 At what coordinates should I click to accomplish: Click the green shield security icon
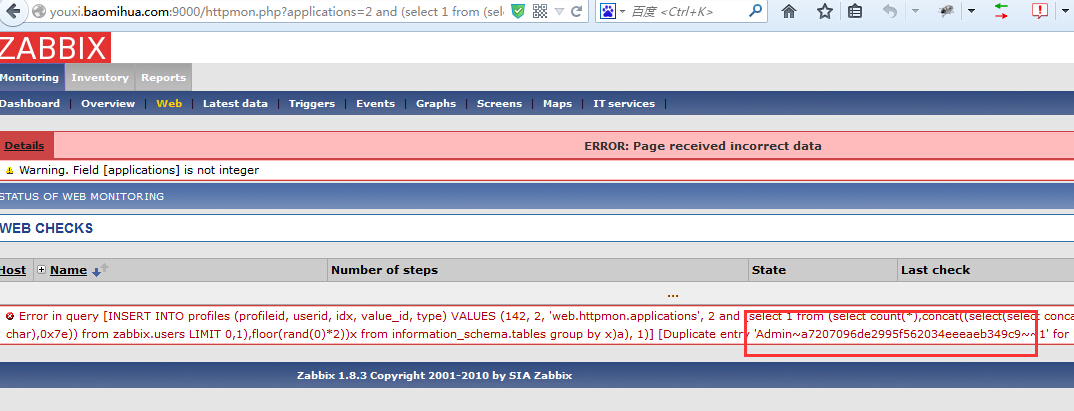coord(519,11)
